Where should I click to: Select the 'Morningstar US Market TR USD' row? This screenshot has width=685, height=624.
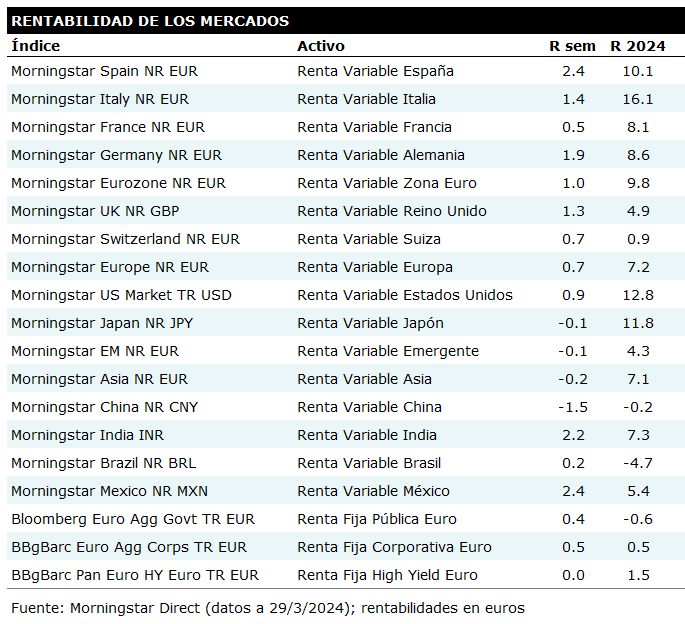(121, 295)
